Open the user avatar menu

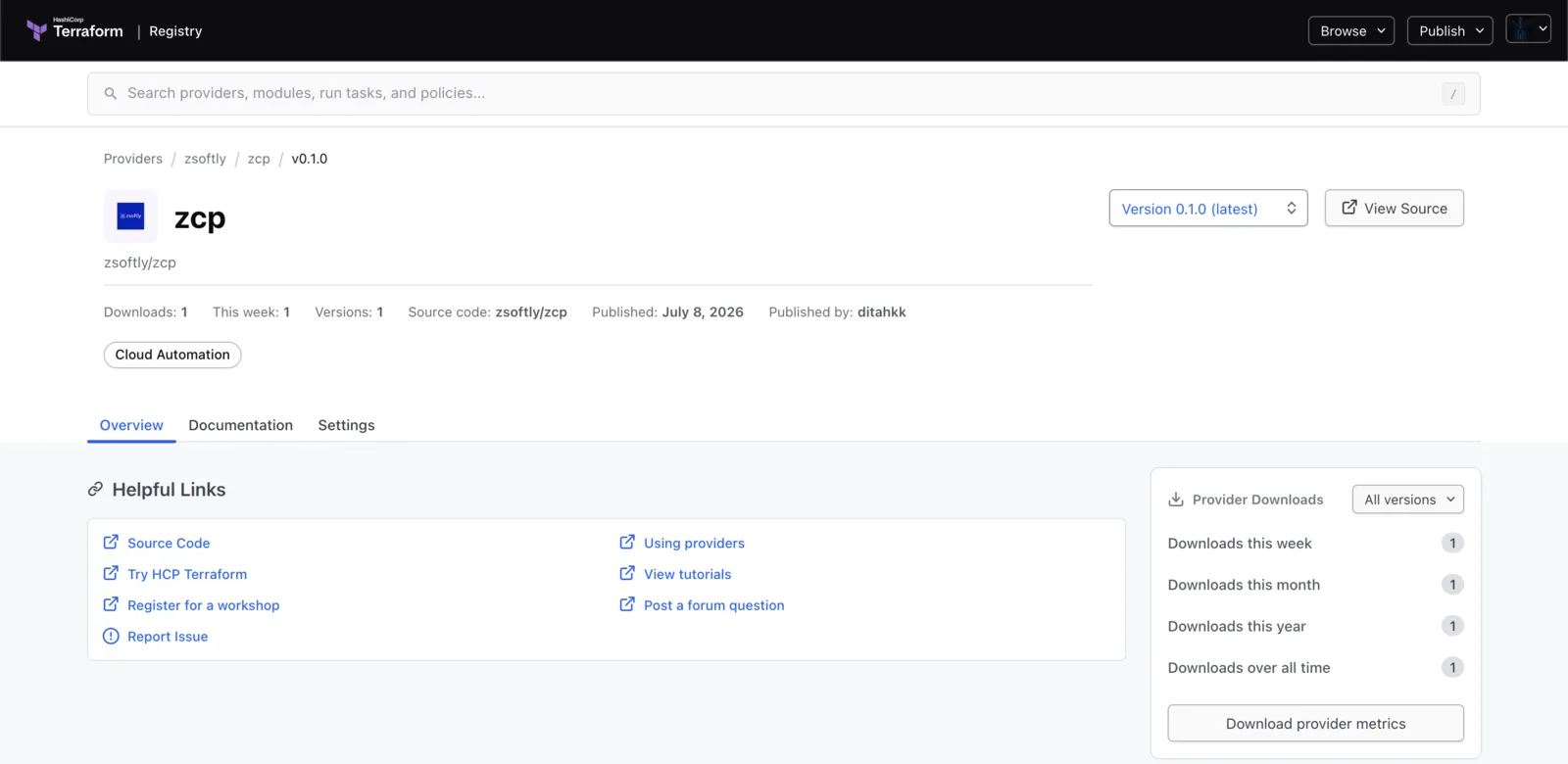1528,29
